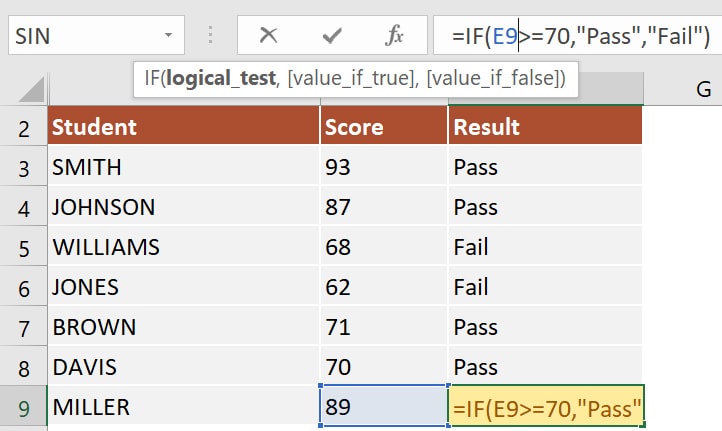
Task: Click the cell being edited in row 9
Action: (x=545, y=408)
